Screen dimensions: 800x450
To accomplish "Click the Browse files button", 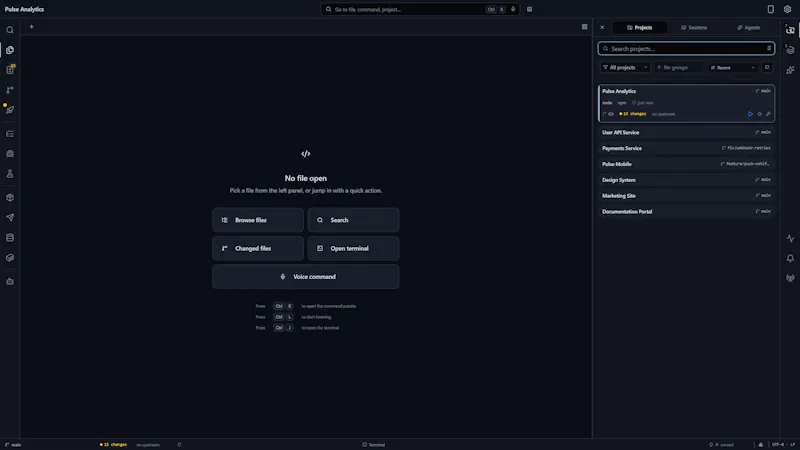I will pos(258,220).
